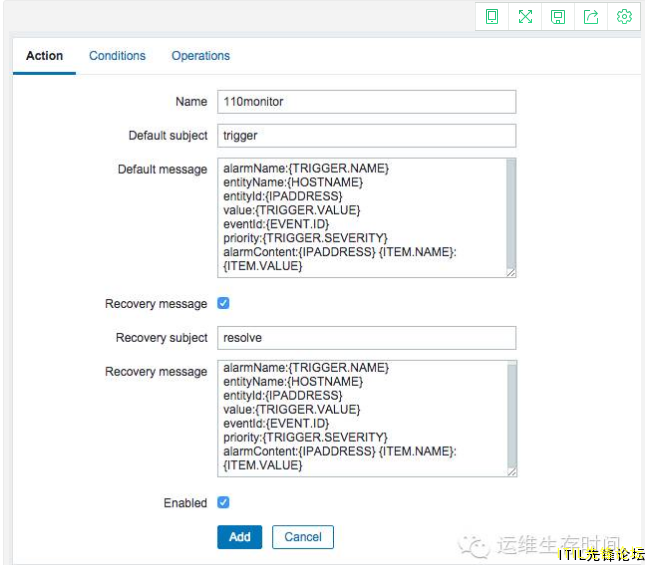Focus the Name field containing 110monitor
Image resolution: width=645 pixels, height=565 pixels.
[x=367, y=102]
